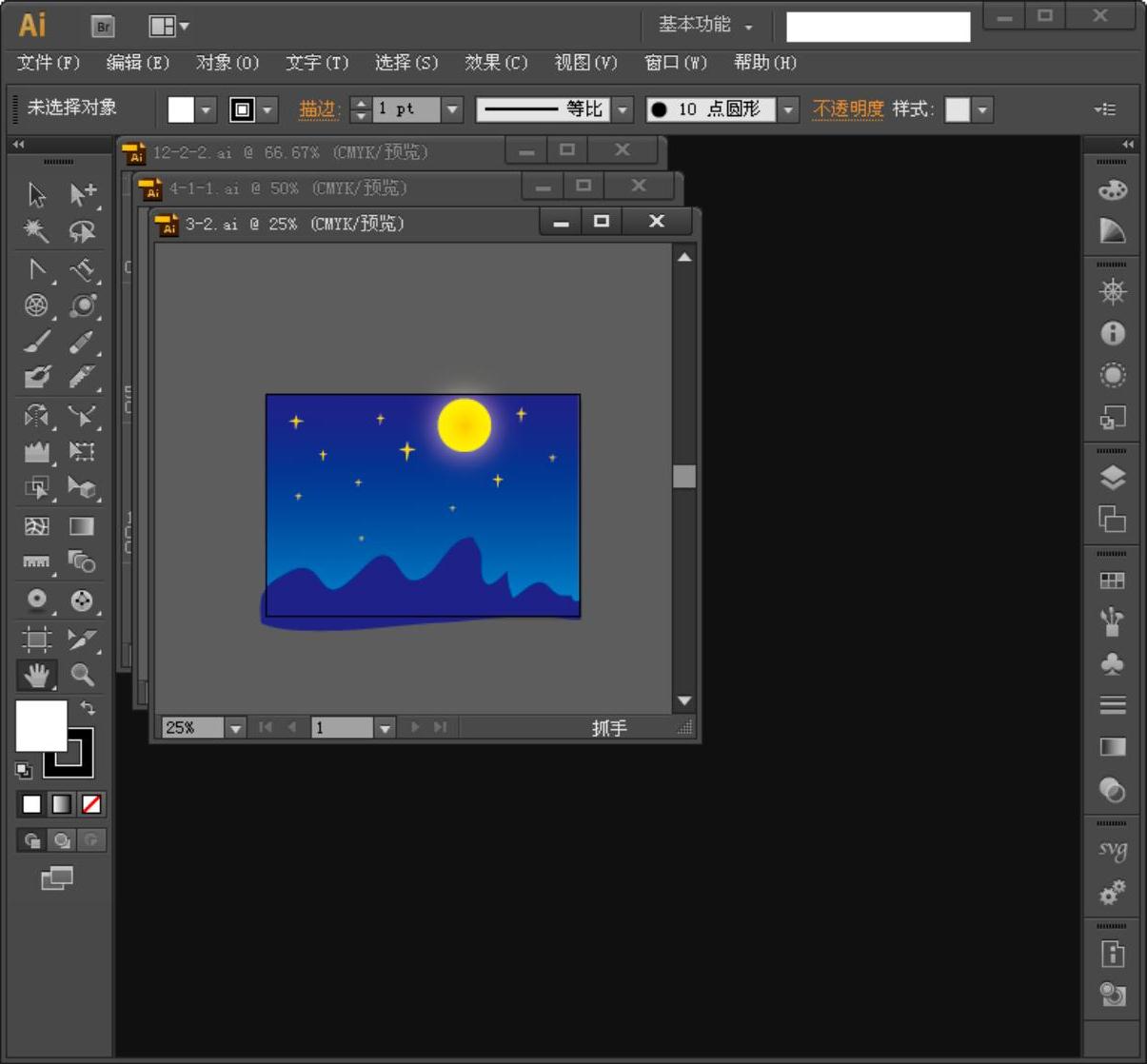Open the Brushes panel icon
1147x1064 pixels.
(x=1112, y=622)
